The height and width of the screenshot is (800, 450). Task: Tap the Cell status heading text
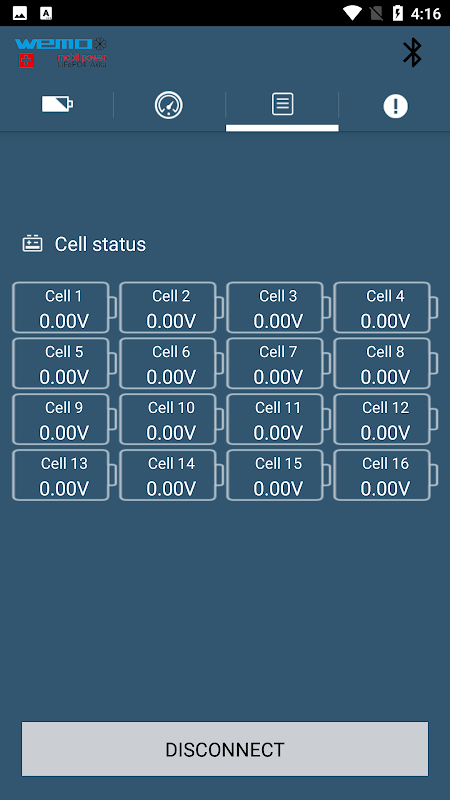click(x=101, y=244)
